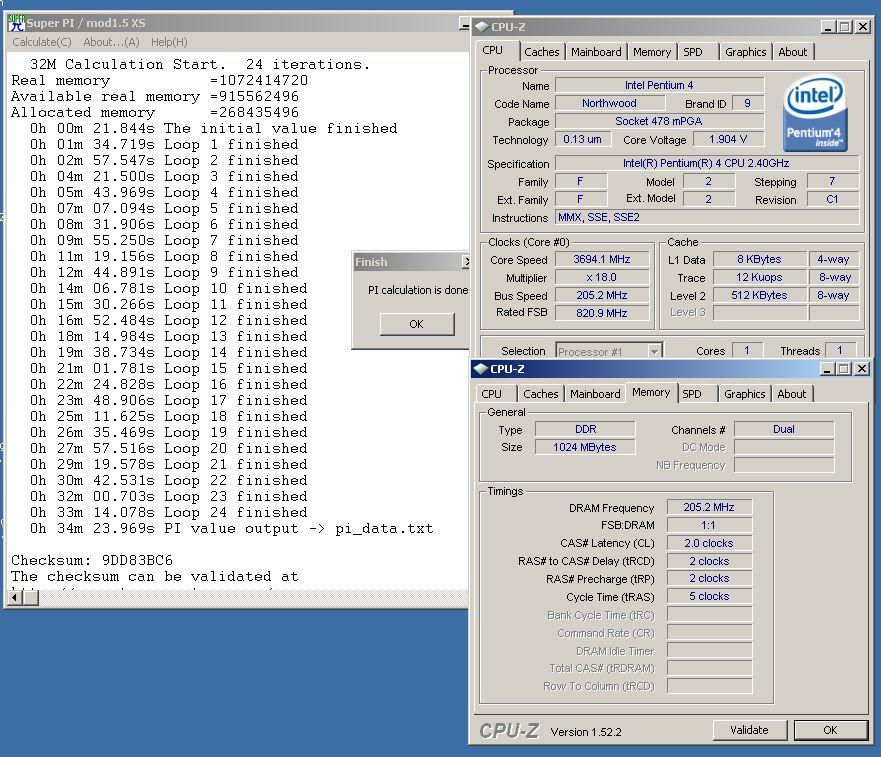
Task: Switch to About tab in upper CPU-Z window
Action: pos(793,52)
